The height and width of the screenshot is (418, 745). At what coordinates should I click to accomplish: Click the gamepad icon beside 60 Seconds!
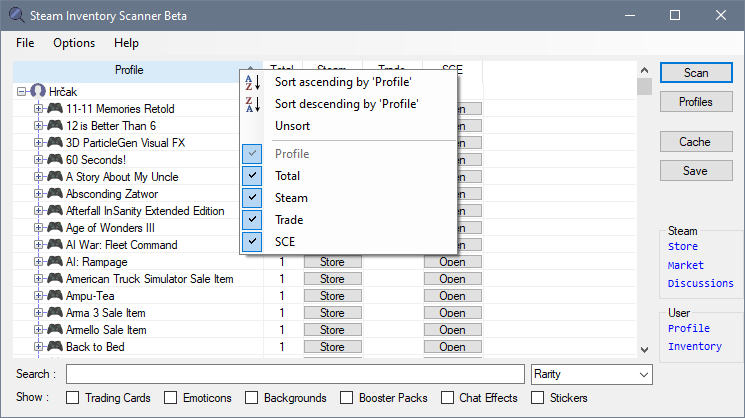(x=55, y=160)
